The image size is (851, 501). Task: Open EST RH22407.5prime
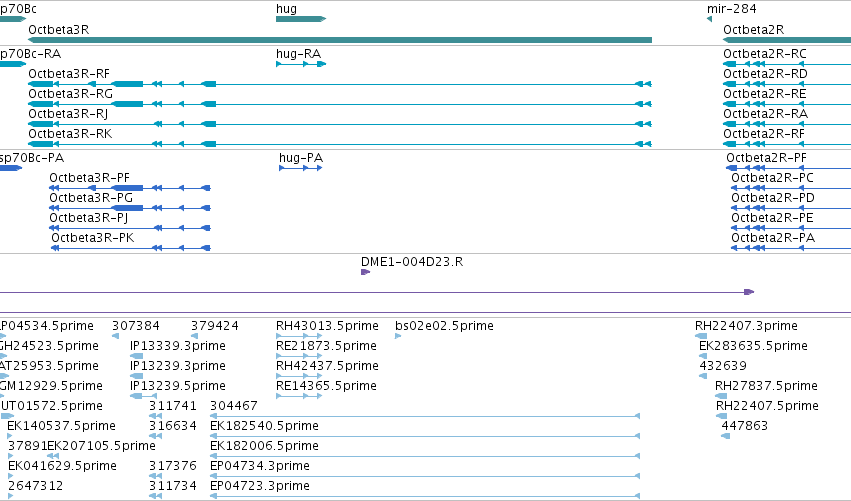point(767,407)
